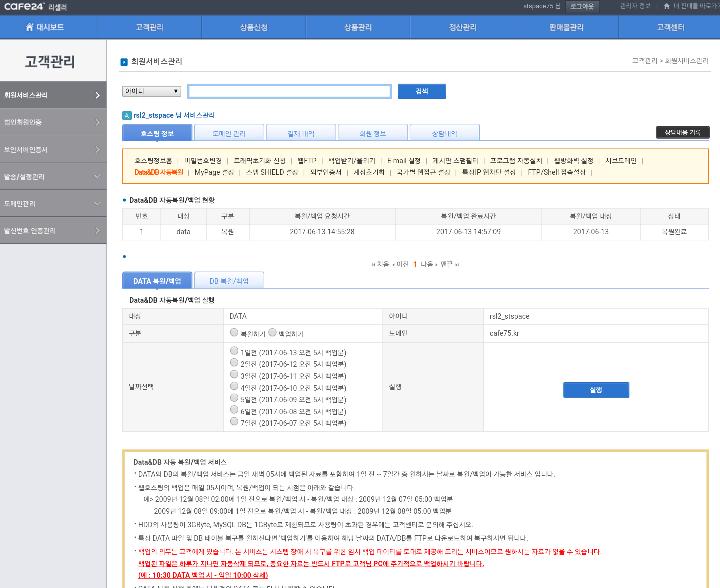Click the 로그아웃 button
This screenshot has height=588, width=720.
[x=582, y=6]
